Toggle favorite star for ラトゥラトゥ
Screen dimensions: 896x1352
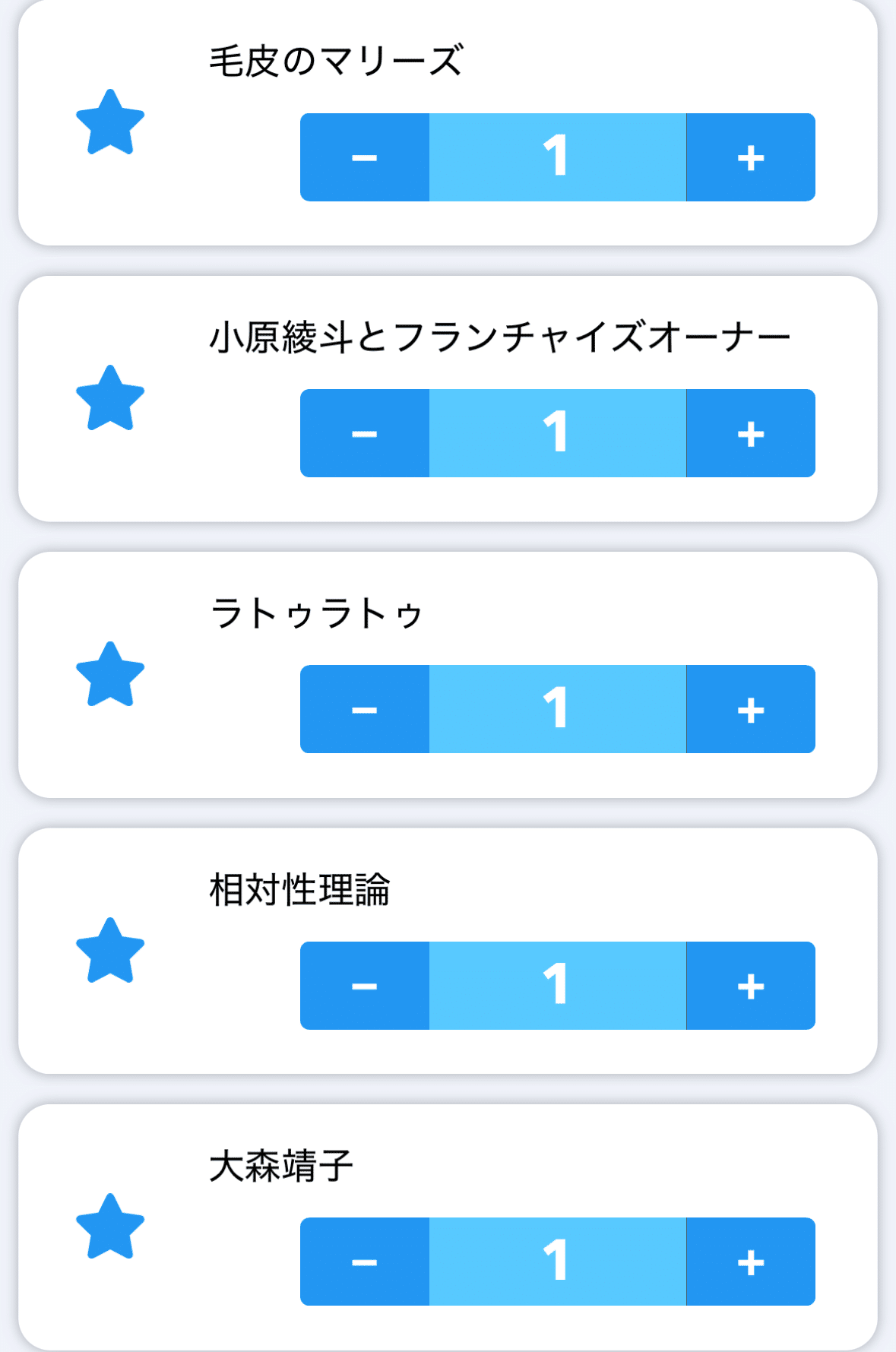tap(110, 675)
